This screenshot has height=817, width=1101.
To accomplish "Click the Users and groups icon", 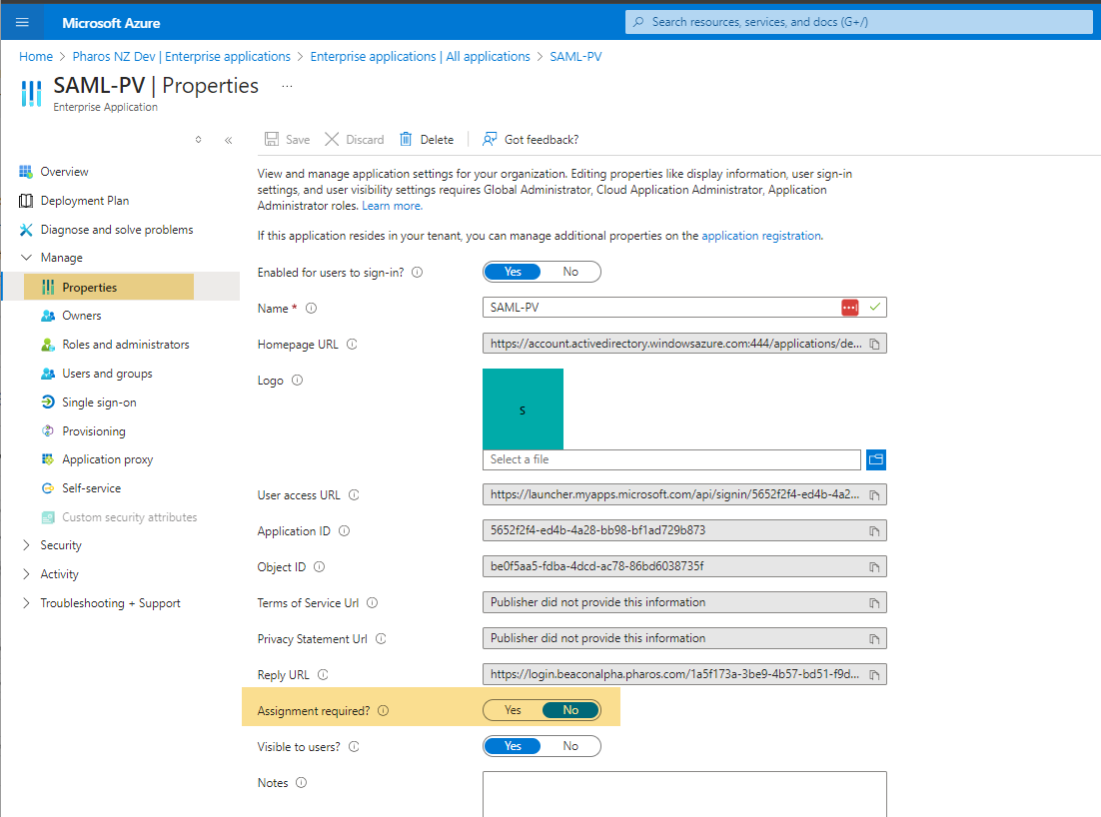I will [48, 373].
